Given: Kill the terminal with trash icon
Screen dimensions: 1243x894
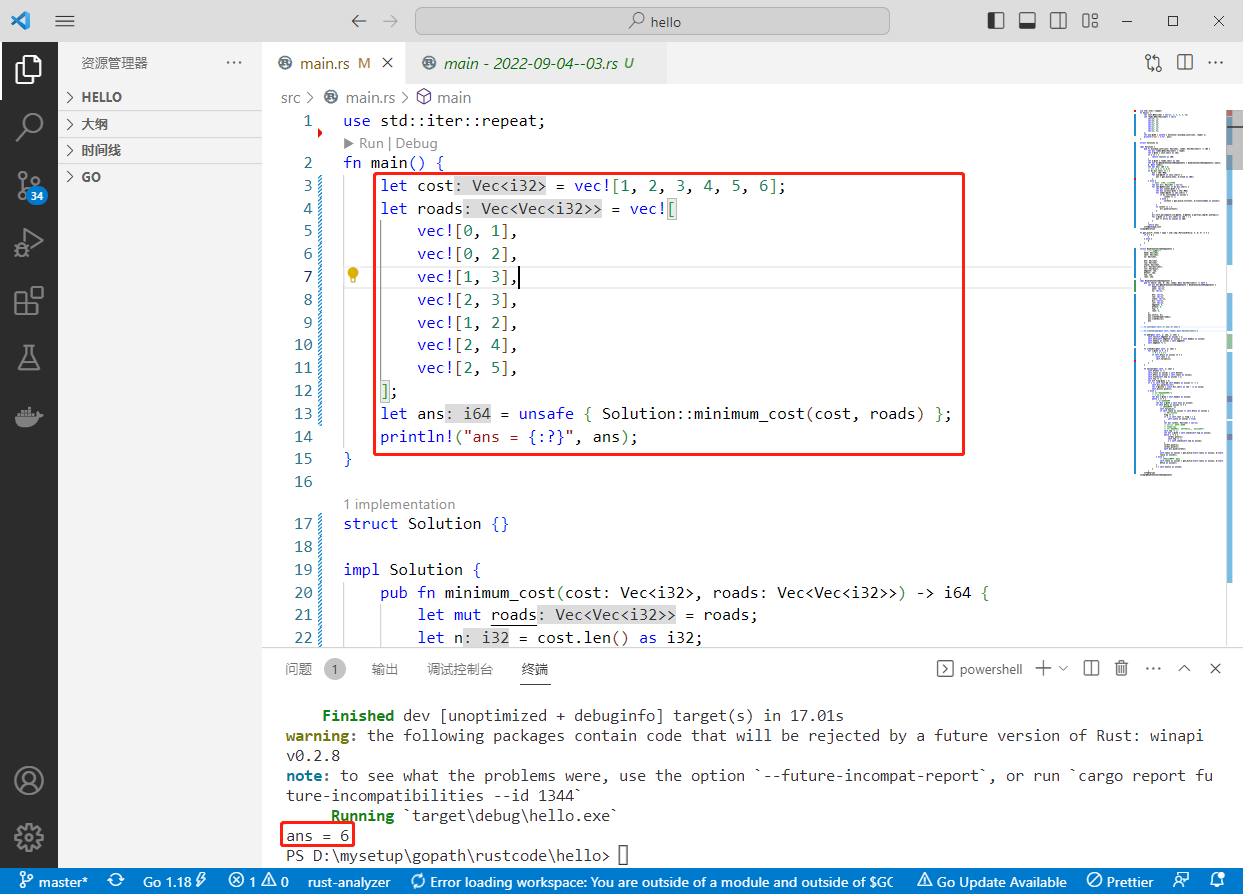Looking at the screenshot, I should [1122, 668].
